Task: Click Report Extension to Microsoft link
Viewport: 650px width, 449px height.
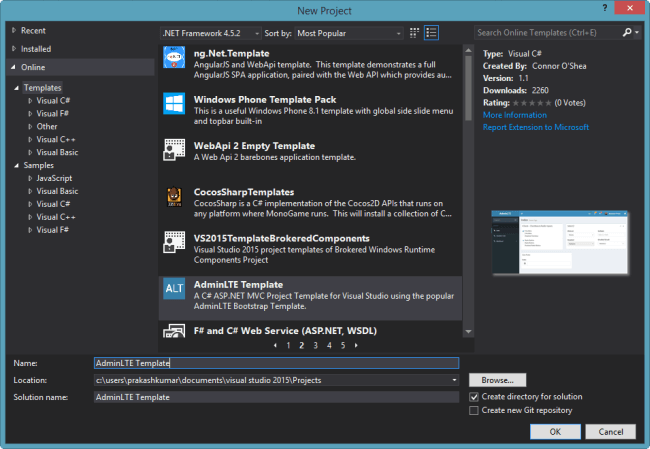Action: click(536, 127)
